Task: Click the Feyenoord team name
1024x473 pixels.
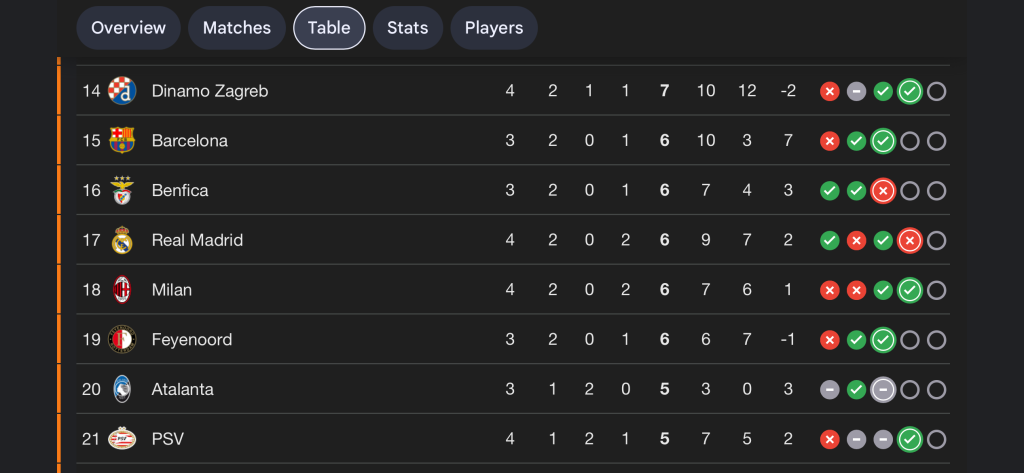Action: pyautogui.click(x=192, y=340)
